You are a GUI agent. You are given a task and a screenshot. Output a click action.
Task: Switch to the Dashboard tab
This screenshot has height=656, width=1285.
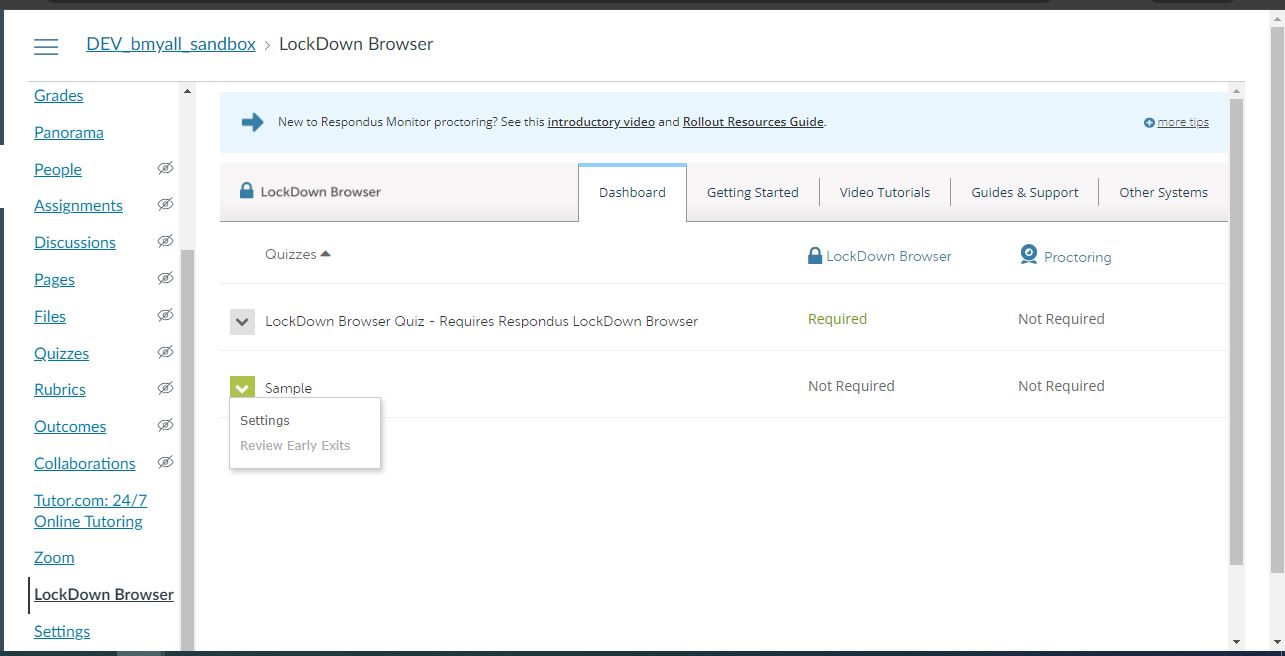[x=632, y=192]
